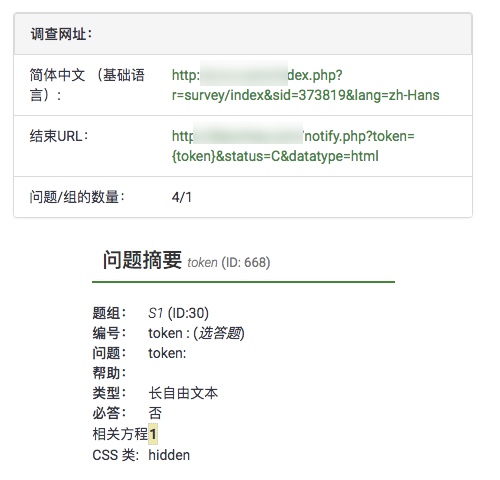This screenshot has height=480, width=500.
Task: Click the 问题/组的数量 label
Action: tap(77, 197)
